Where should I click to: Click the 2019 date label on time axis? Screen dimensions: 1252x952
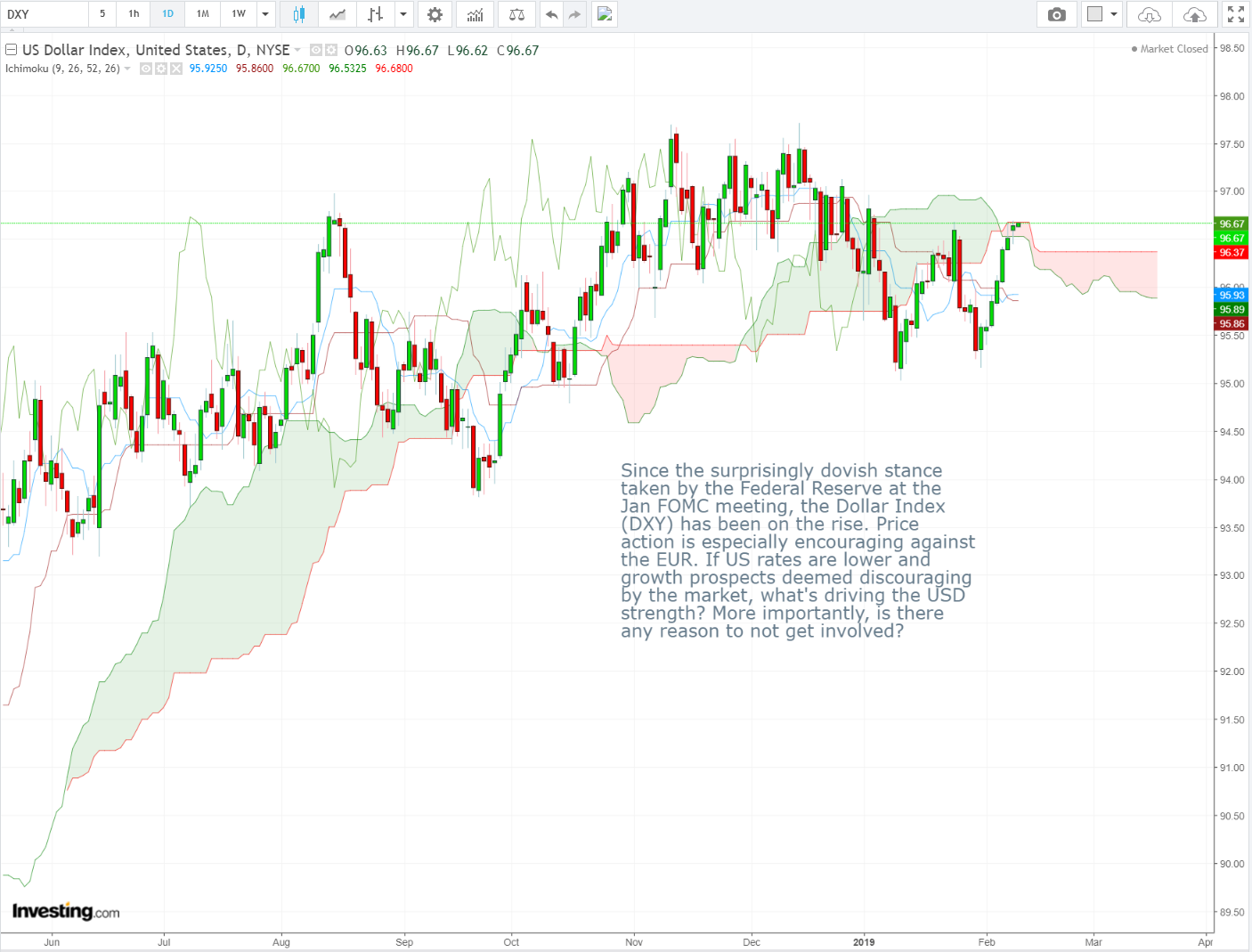coord(864,942)
